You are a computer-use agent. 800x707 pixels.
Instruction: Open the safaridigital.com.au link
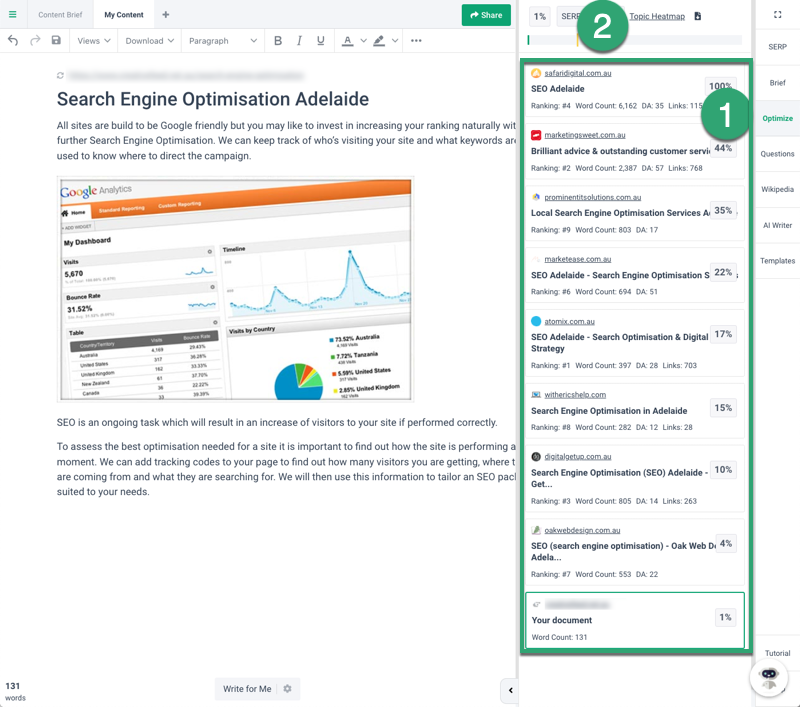578,73
